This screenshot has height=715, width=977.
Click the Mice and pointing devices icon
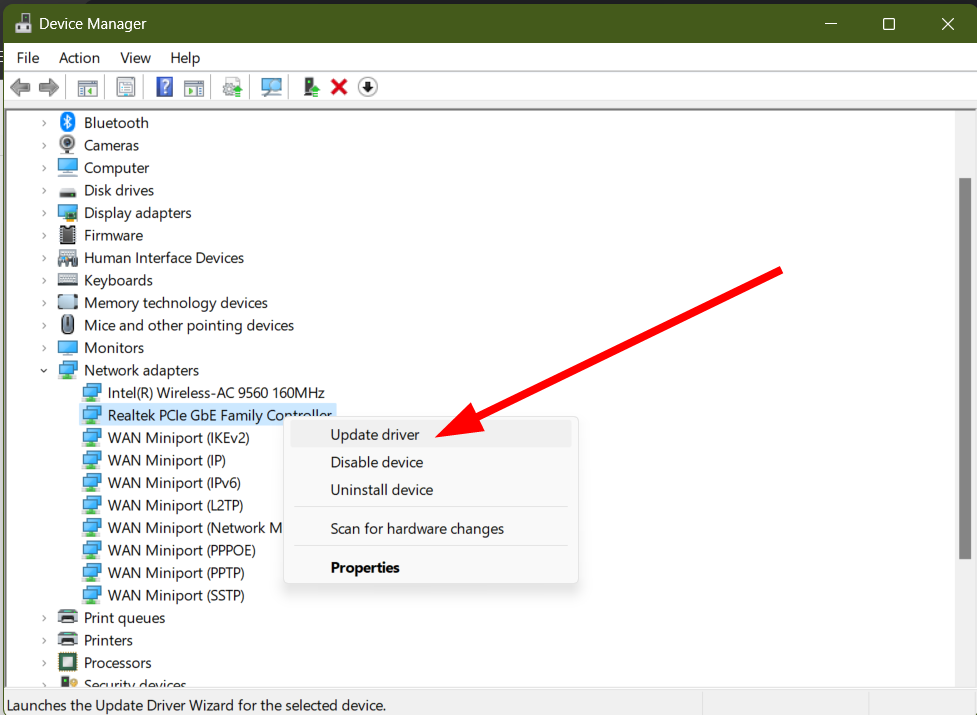coord(67,324)
